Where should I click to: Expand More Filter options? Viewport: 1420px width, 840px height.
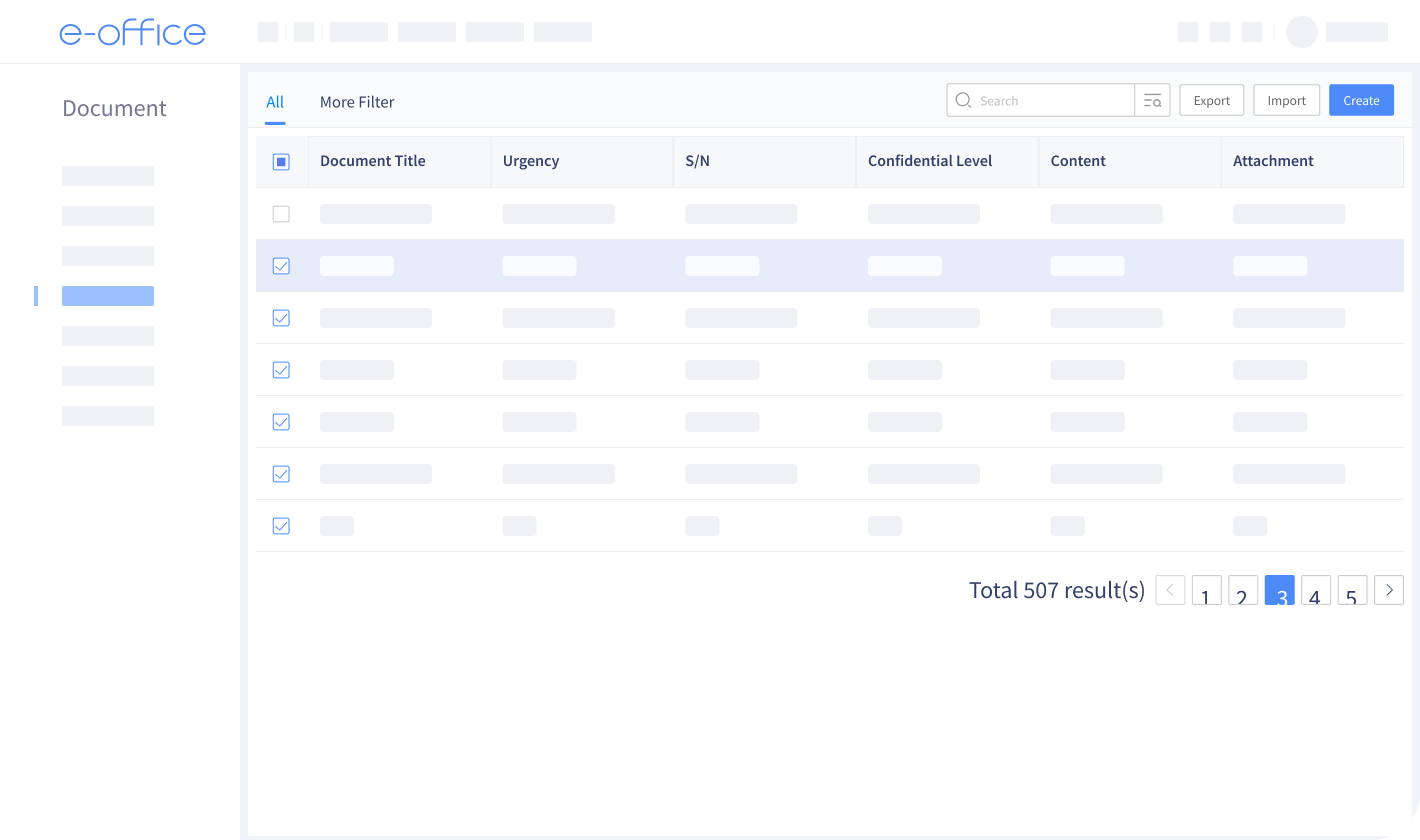[357, 101]
